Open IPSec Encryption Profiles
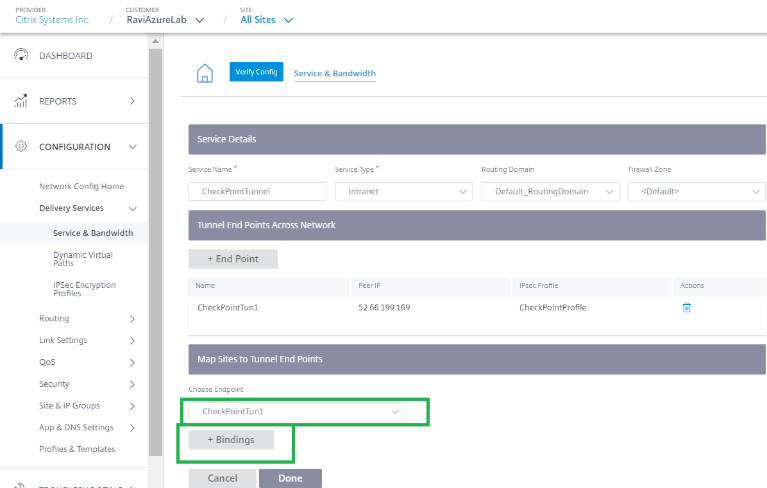The image size is (767, 488). pos(85,289)
